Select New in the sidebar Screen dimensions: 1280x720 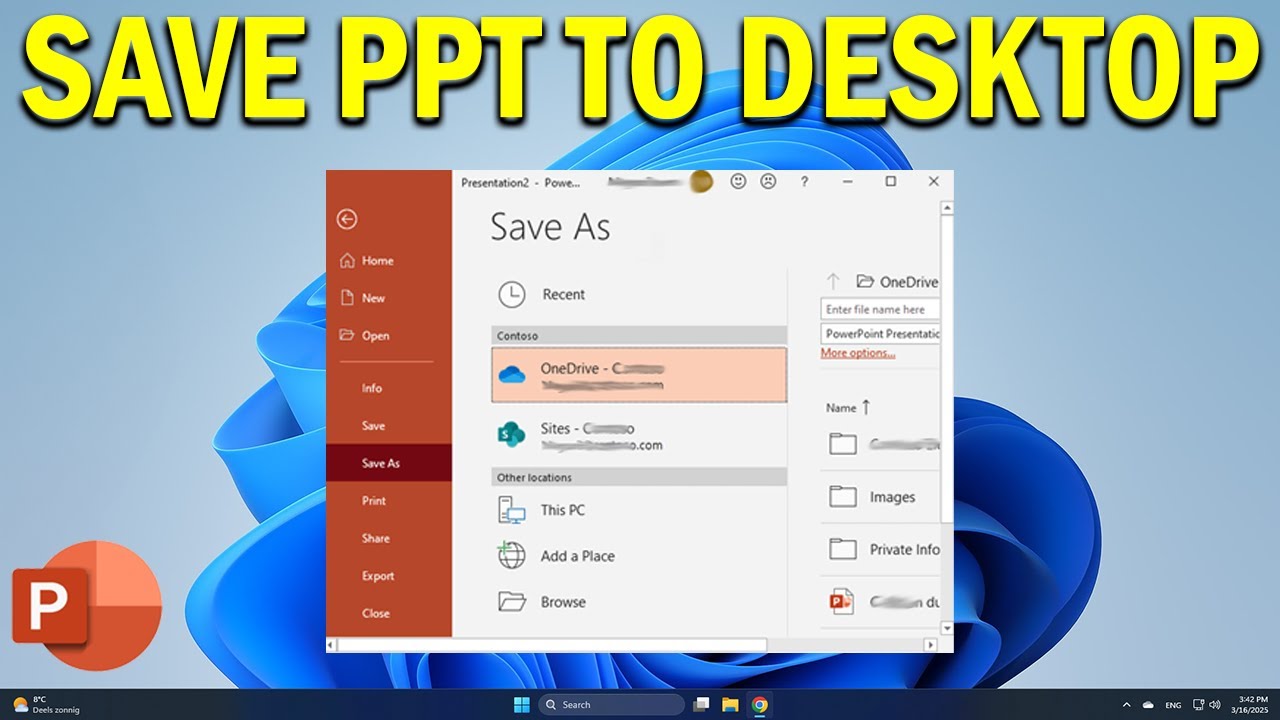click(x=363, y=298)
